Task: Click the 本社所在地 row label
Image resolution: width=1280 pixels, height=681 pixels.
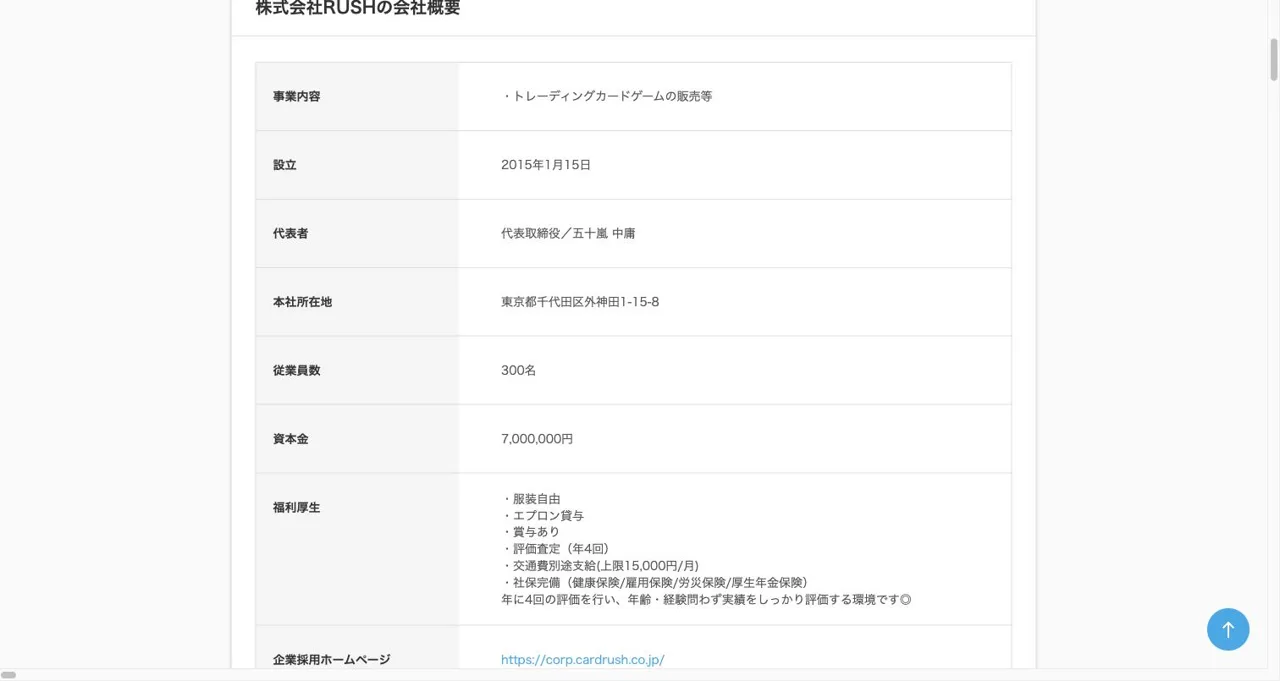Action: (303, 302)
